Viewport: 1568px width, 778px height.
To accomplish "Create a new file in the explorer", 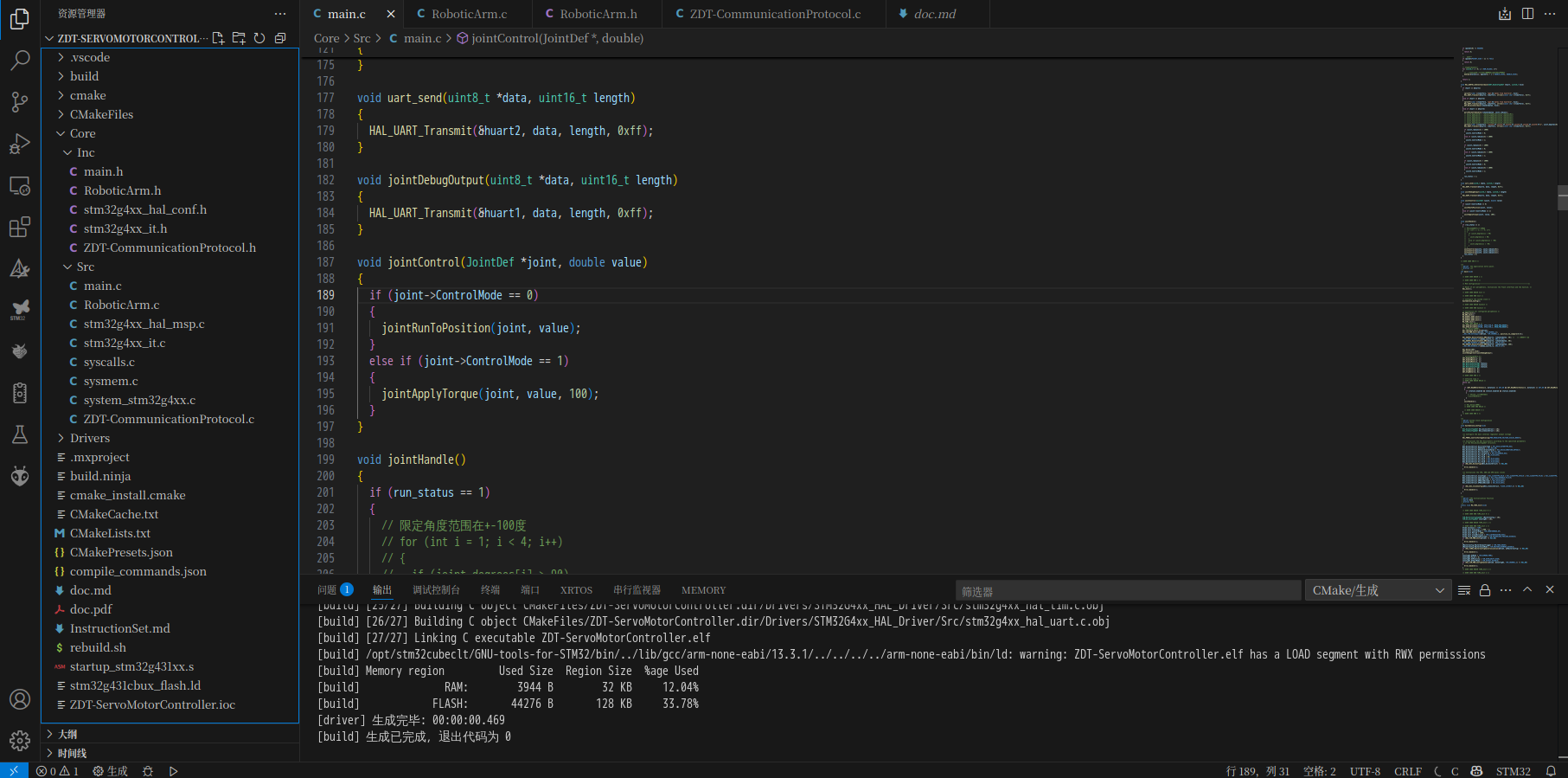I will click(218, 38).
